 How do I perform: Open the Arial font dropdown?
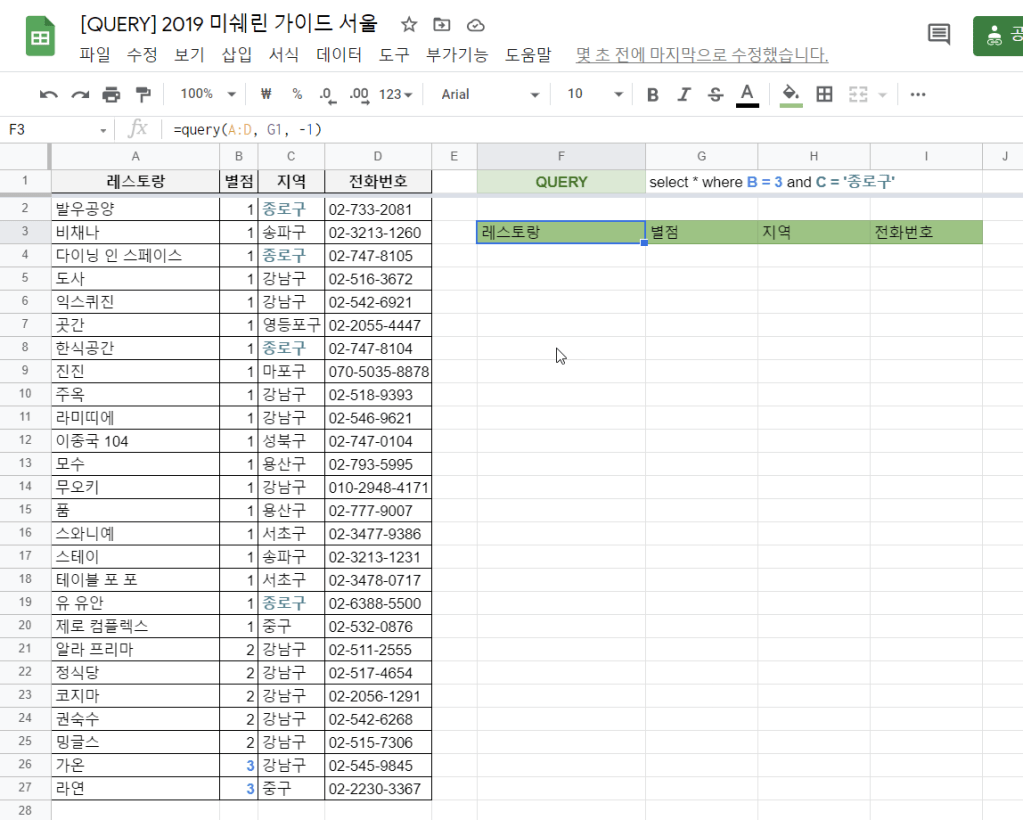(x=490, y=94)
